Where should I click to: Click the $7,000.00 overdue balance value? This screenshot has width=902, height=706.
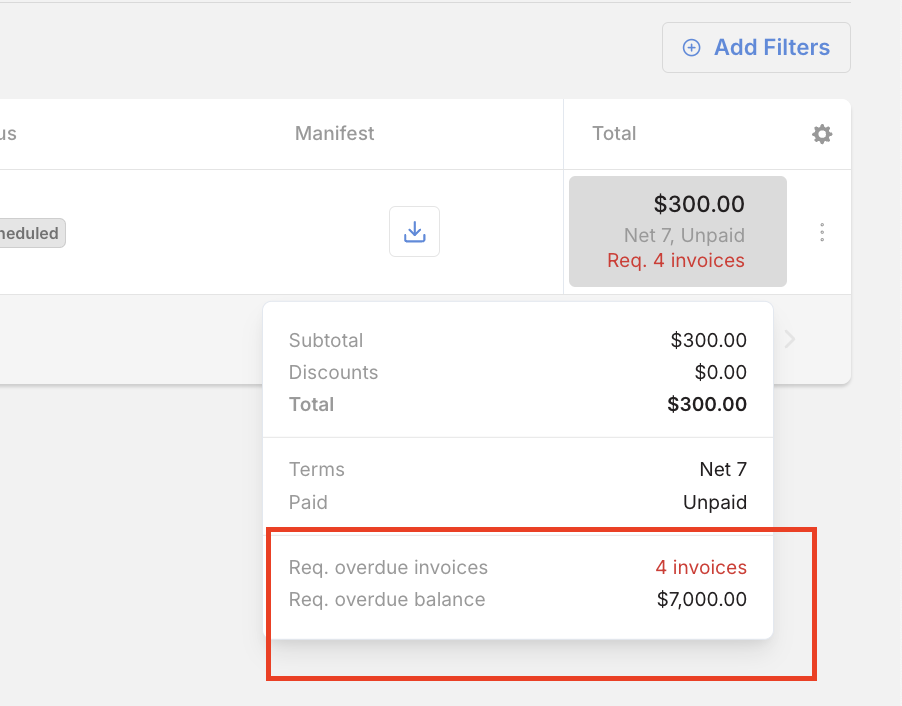tap(701, 600)
